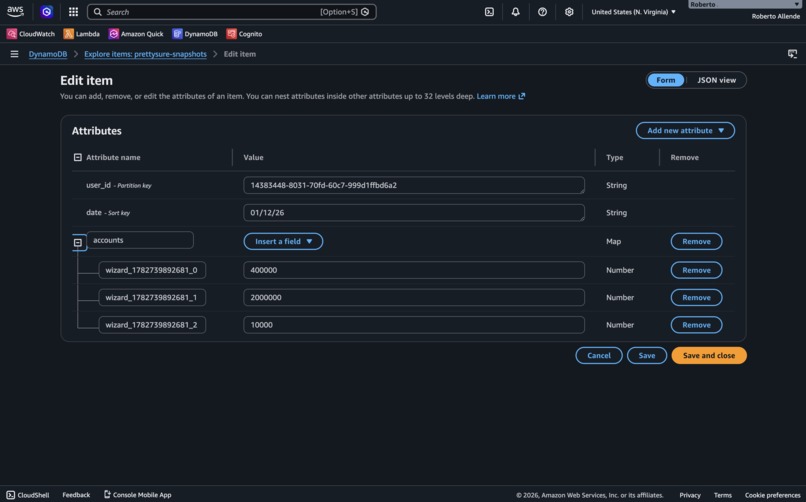806x502 pixels.
Task: Open the CloudWatch favorite shortcut
Action: (30, 34)
